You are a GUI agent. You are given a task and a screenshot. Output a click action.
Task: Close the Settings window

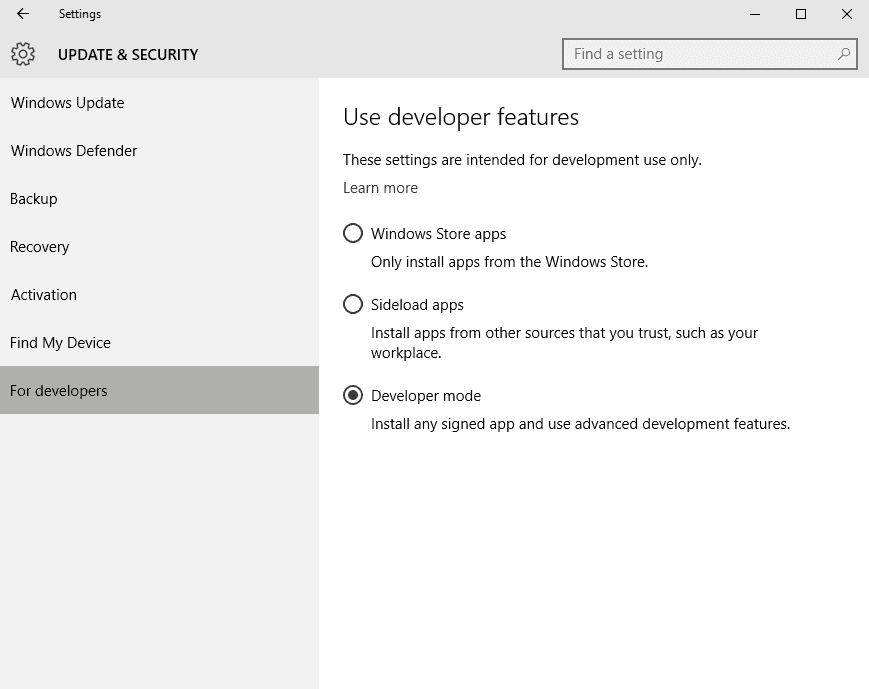click(846, 14)
